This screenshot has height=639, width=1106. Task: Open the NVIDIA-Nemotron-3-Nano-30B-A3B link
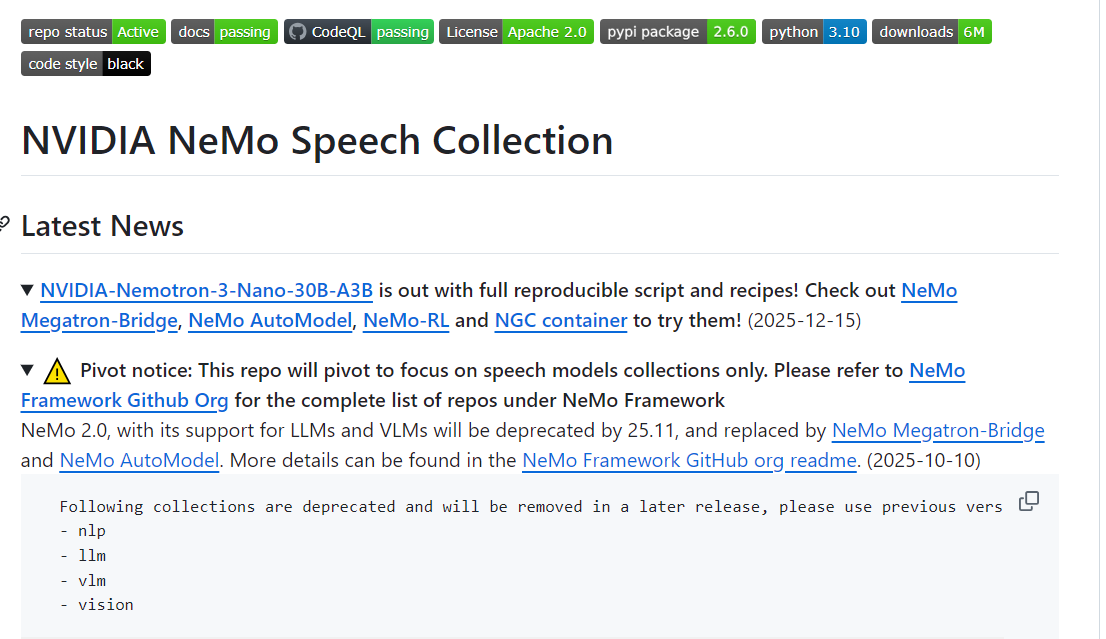point(206,291)
